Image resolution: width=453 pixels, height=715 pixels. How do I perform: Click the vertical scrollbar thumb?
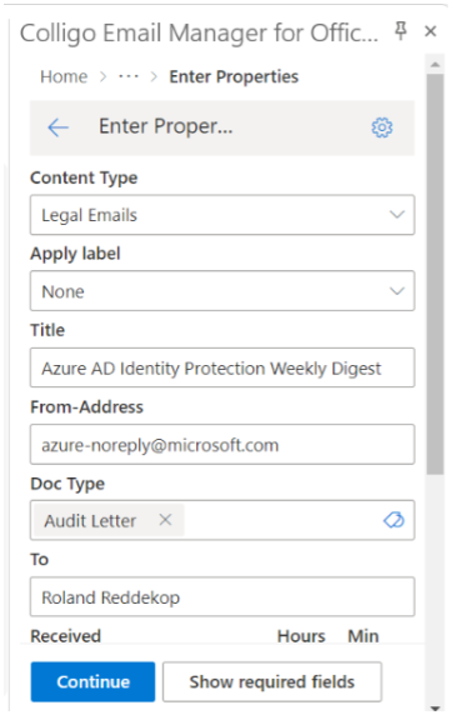click(x=435, y=274)
